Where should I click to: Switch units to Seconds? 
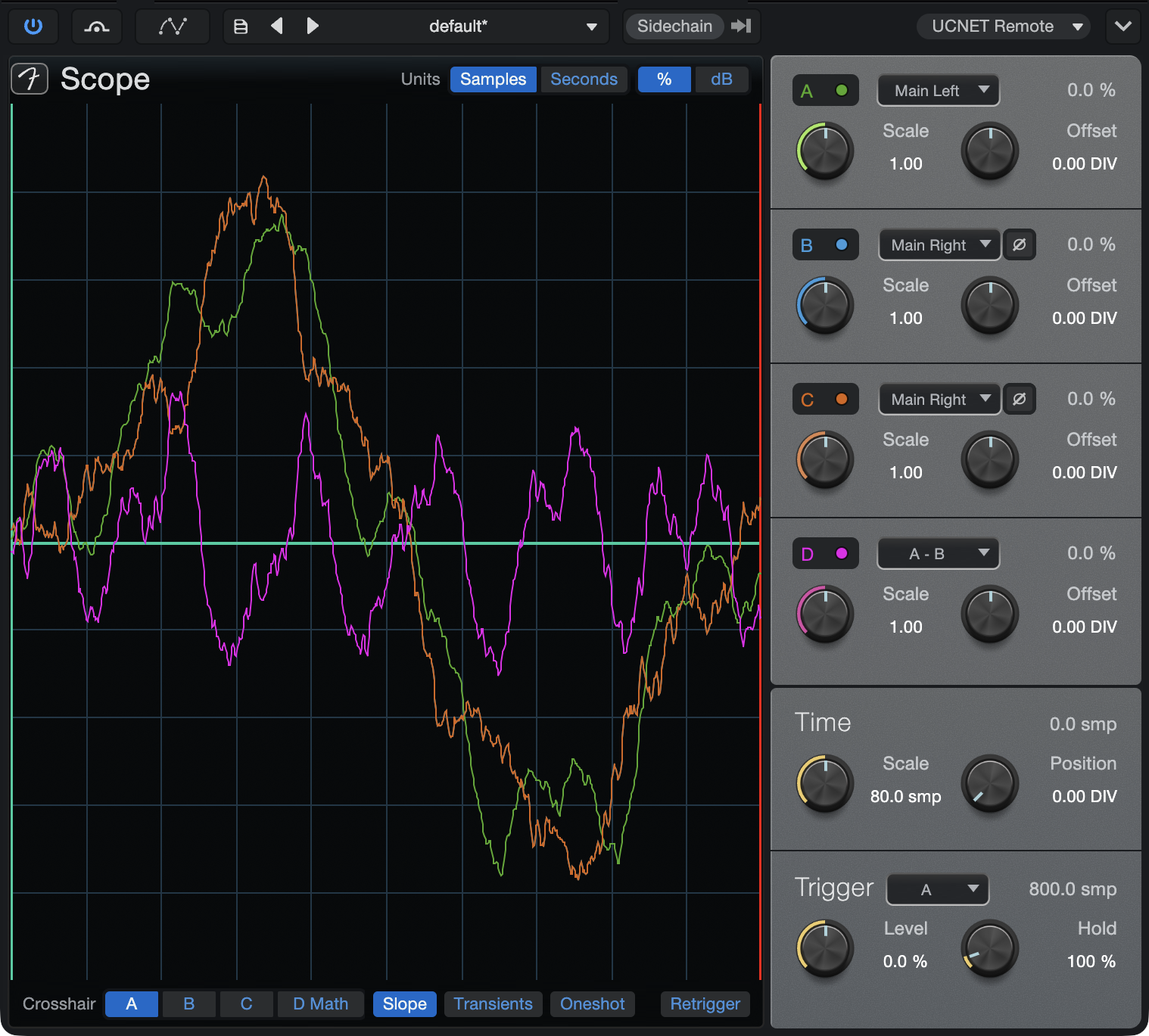[584, 79]
